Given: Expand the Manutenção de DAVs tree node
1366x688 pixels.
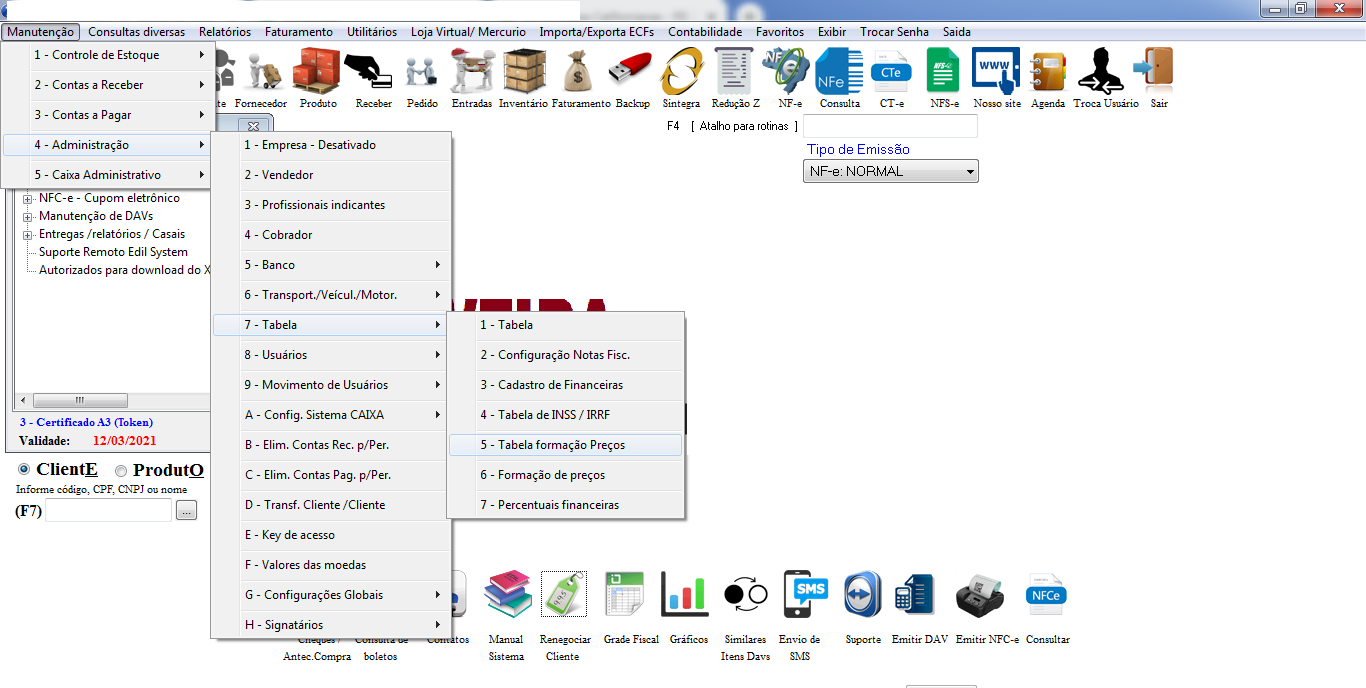Looking at the screenshot, I should tap(28, 216).
